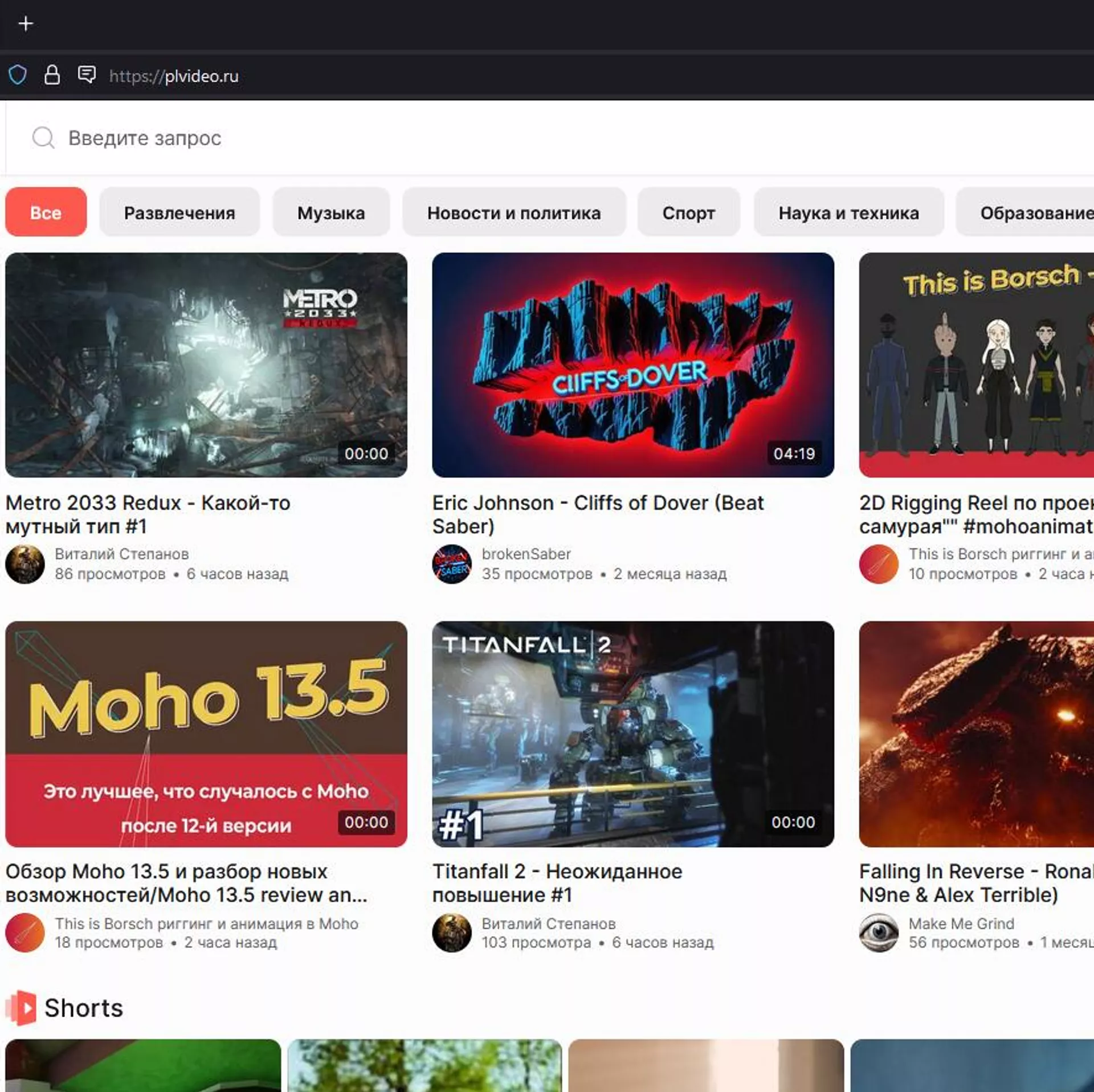Focus the Введите запрос search field
The height and width of the screenshot is (1092, 1094).
pyautogui.click(x=342, y=137)
